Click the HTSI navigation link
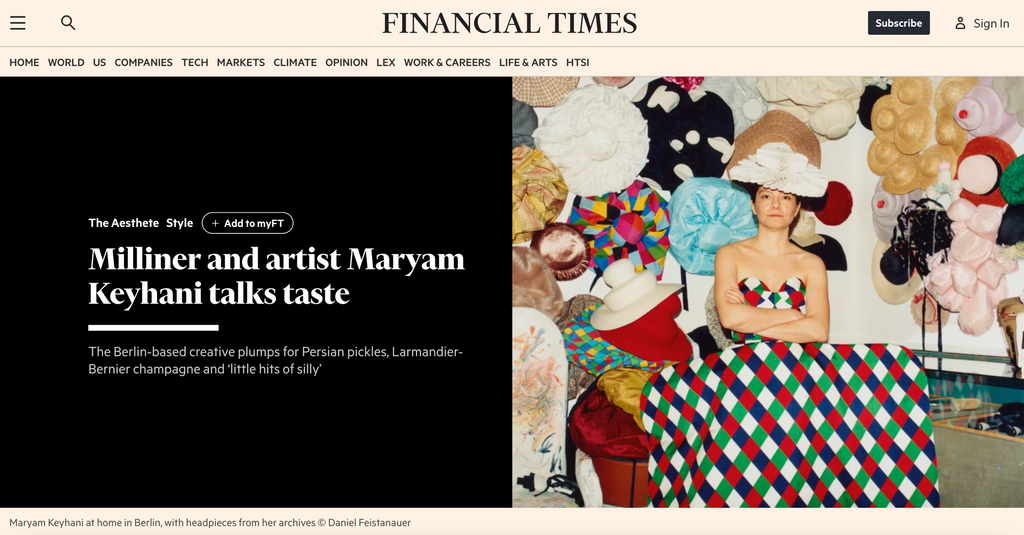 coord(577,63)
